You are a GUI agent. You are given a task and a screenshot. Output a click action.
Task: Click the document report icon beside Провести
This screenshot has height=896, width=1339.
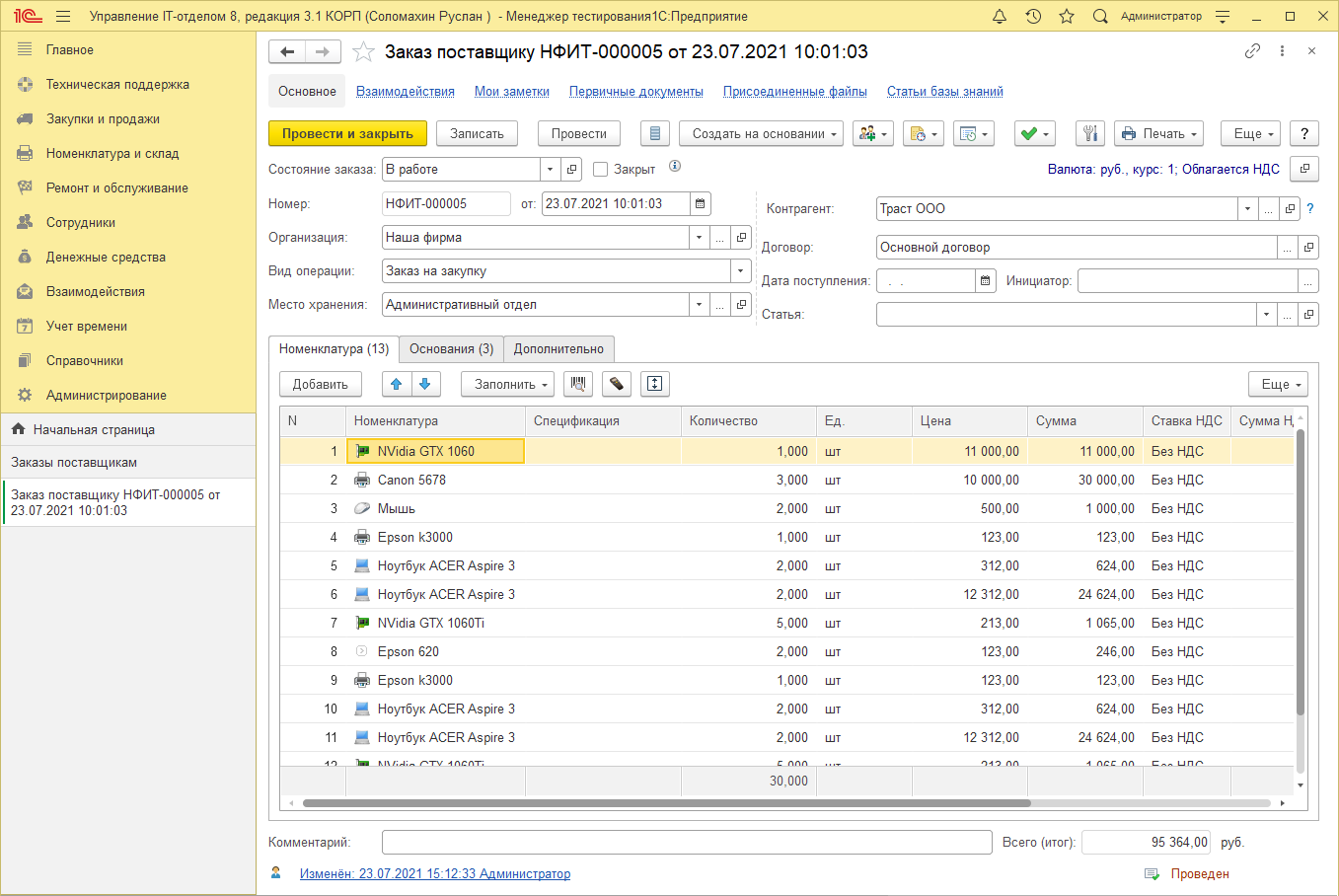click(x=655, y=134)
